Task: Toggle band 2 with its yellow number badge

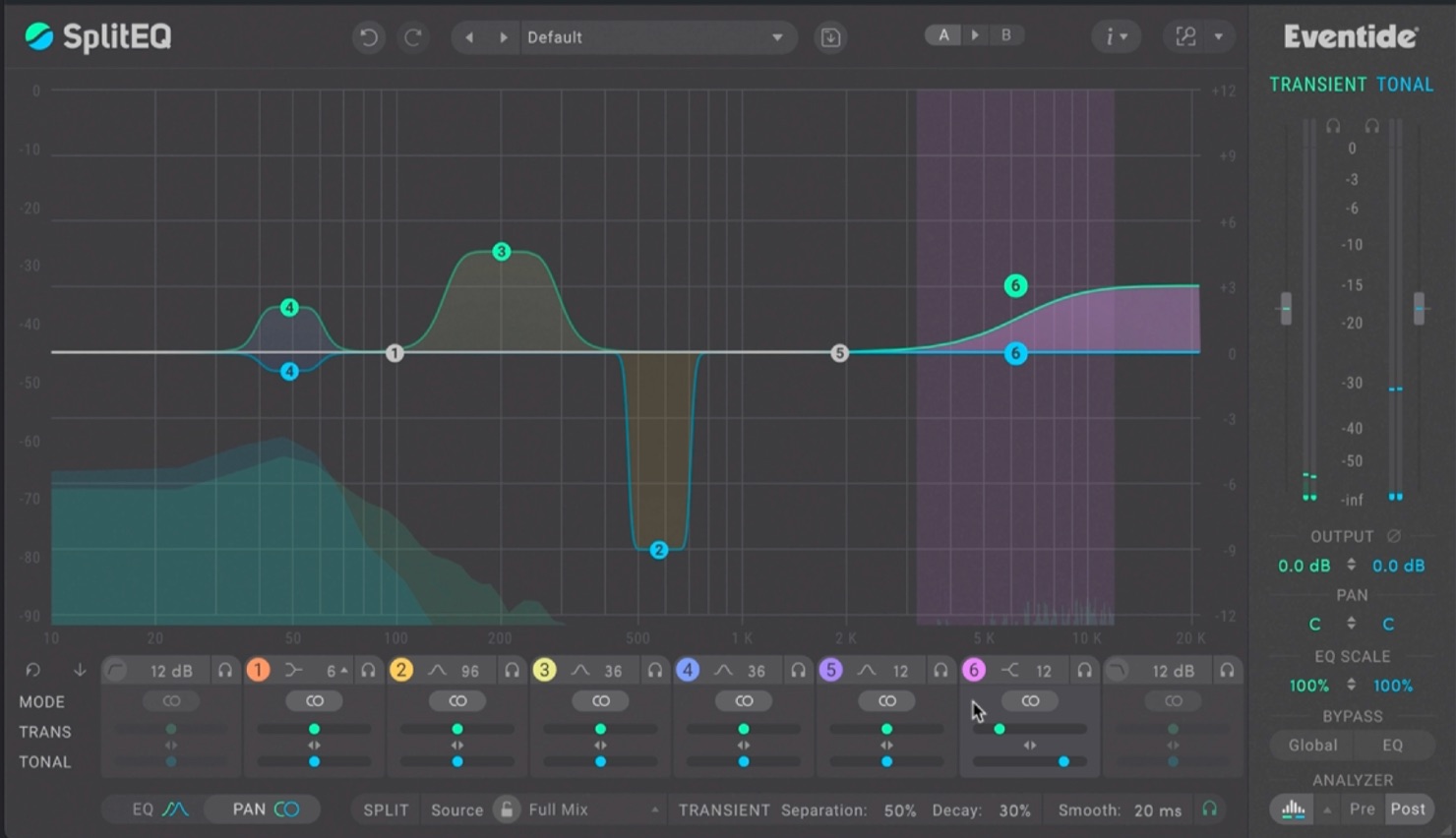Action: [400, 670]
